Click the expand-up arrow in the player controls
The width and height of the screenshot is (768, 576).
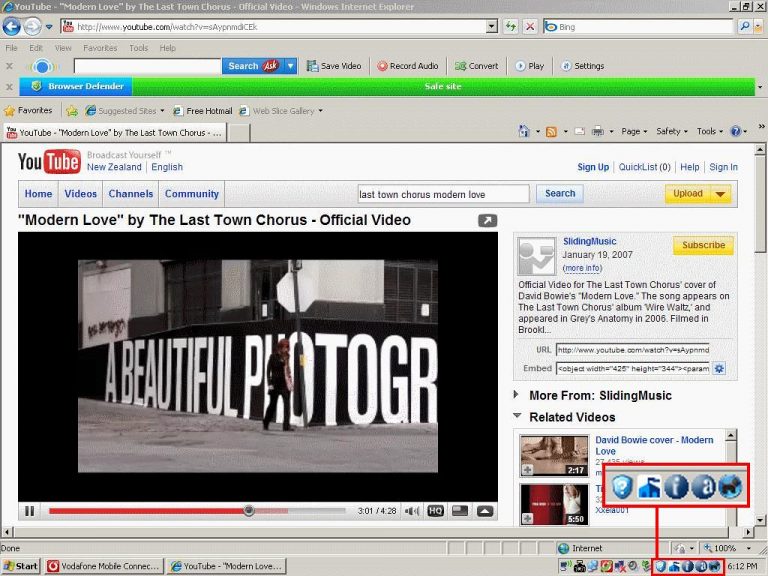click(x=485, y=511)
